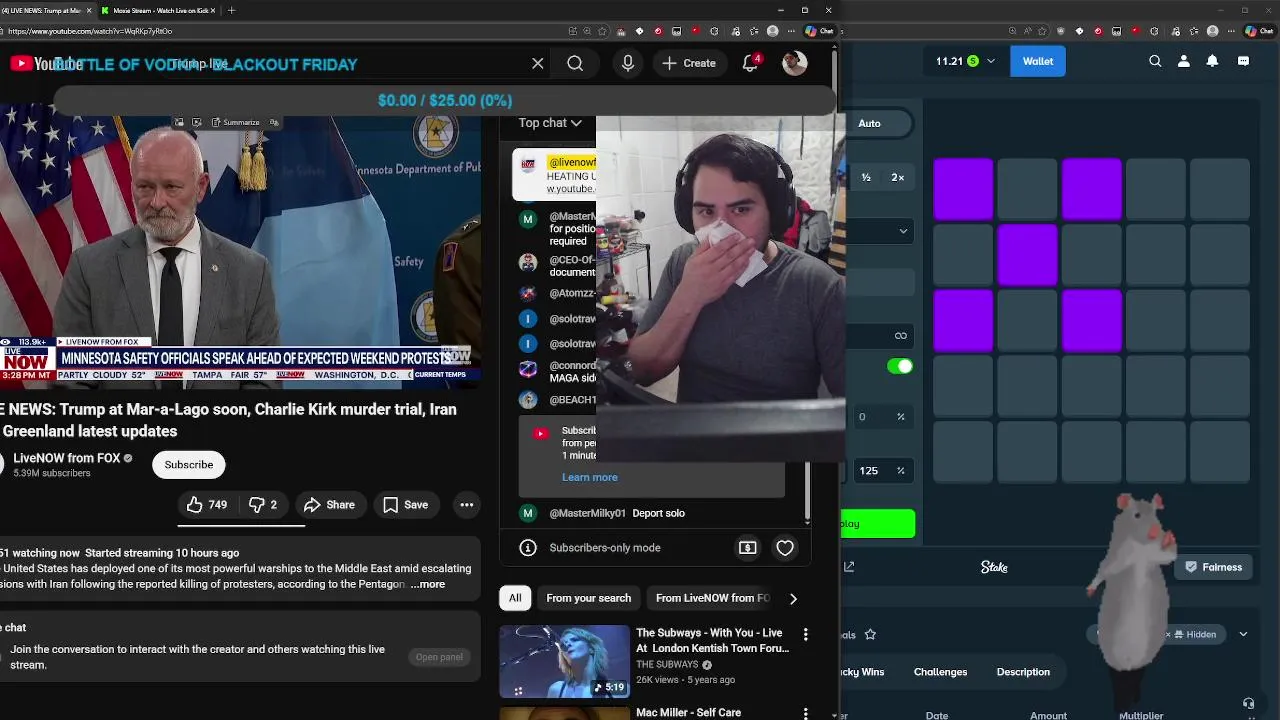Expand the description with ...more

(x=428, y=584)
